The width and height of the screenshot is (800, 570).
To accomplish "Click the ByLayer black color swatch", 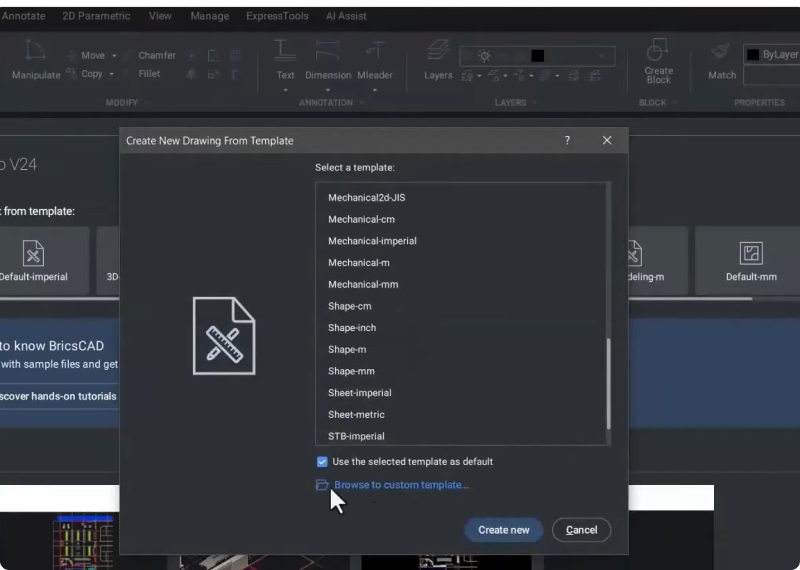I will click(753, 55).
